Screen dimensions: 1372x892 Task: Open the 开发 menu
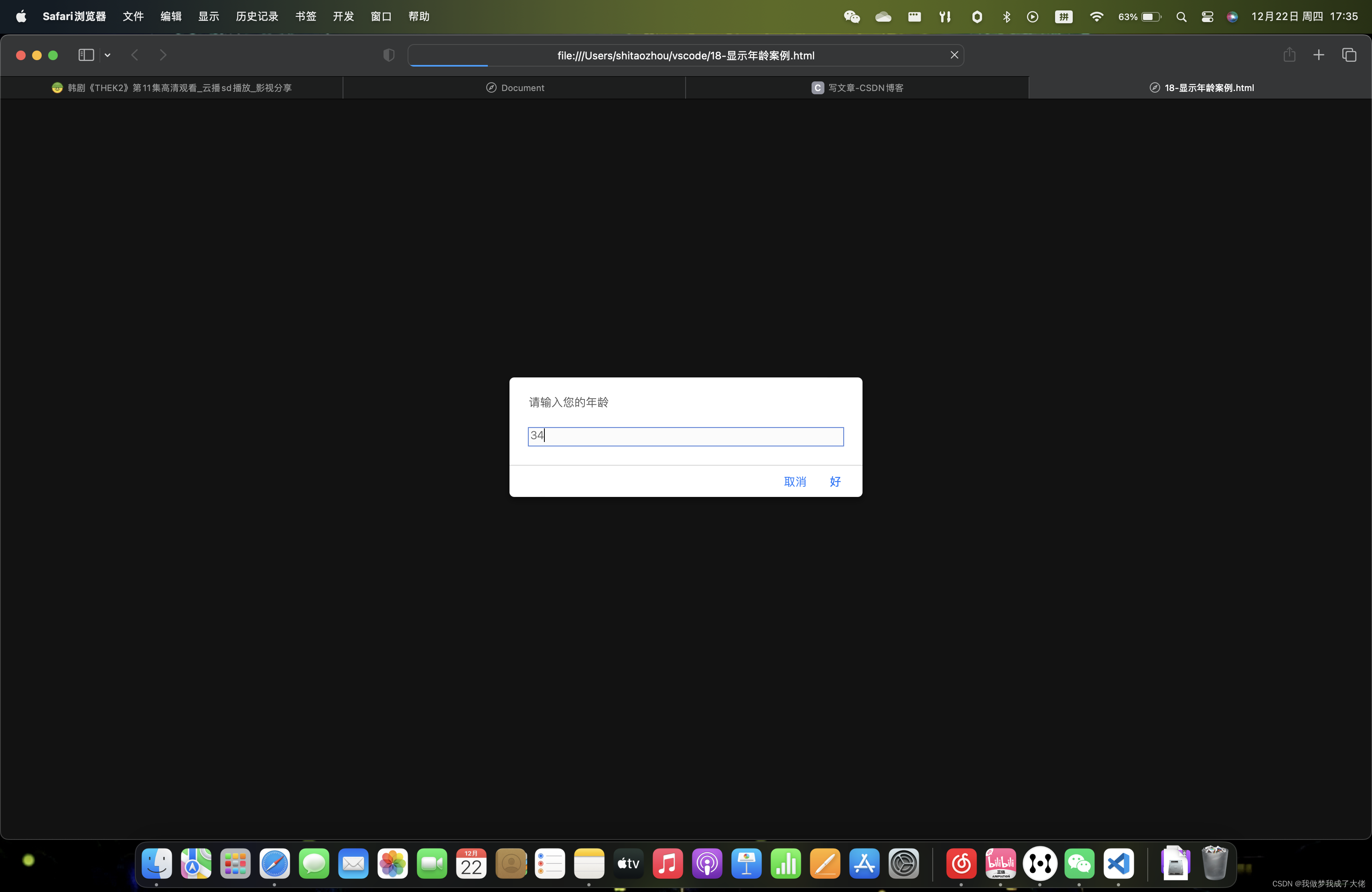343,17
